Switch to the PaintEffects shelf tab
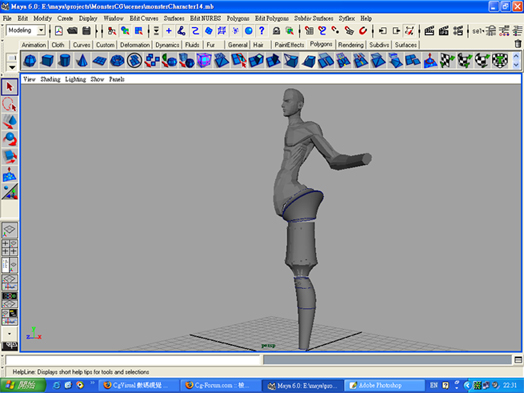This screenshot has height=393, width=524. point(289,45)
